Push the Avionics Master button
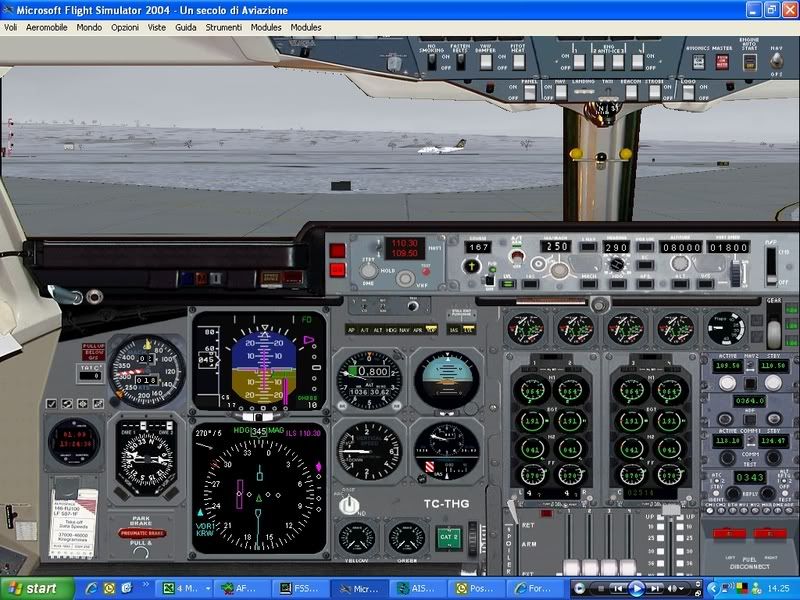800x600 pixels. click(x=698, y=62)
